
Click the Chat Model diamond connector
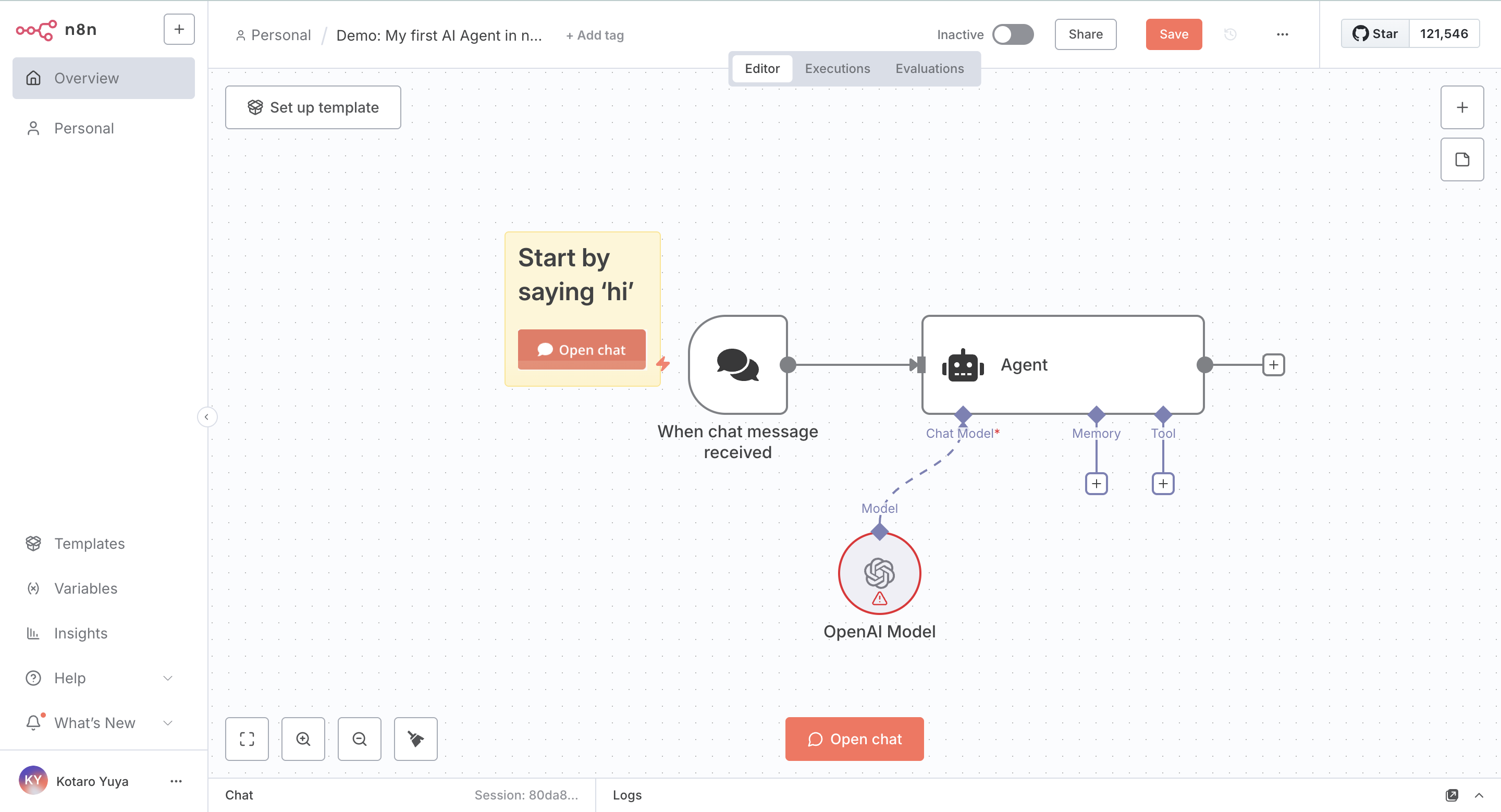pyautogui.click(x=963, y=415)
